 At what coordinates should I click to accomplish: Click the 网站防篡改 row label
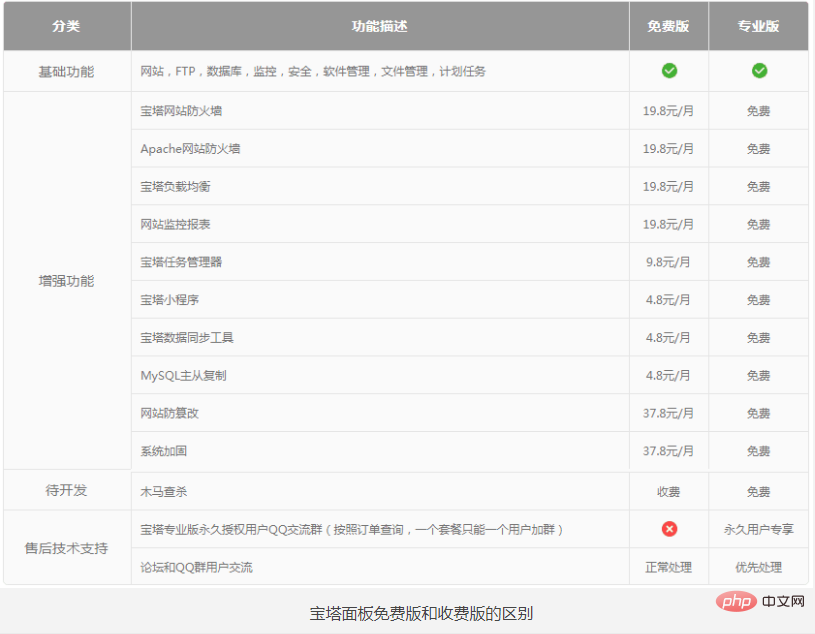(x=169, y=413)
